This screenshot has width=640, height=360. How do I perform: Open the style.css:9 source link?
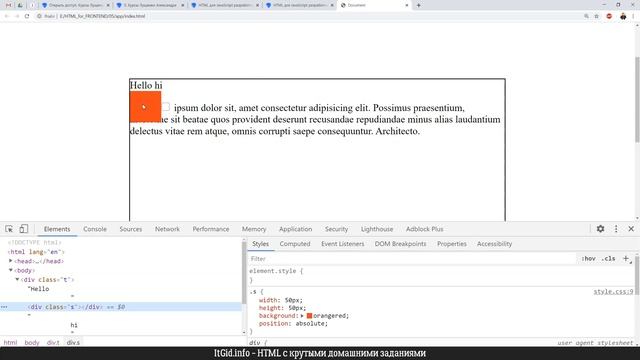point(613,291)
